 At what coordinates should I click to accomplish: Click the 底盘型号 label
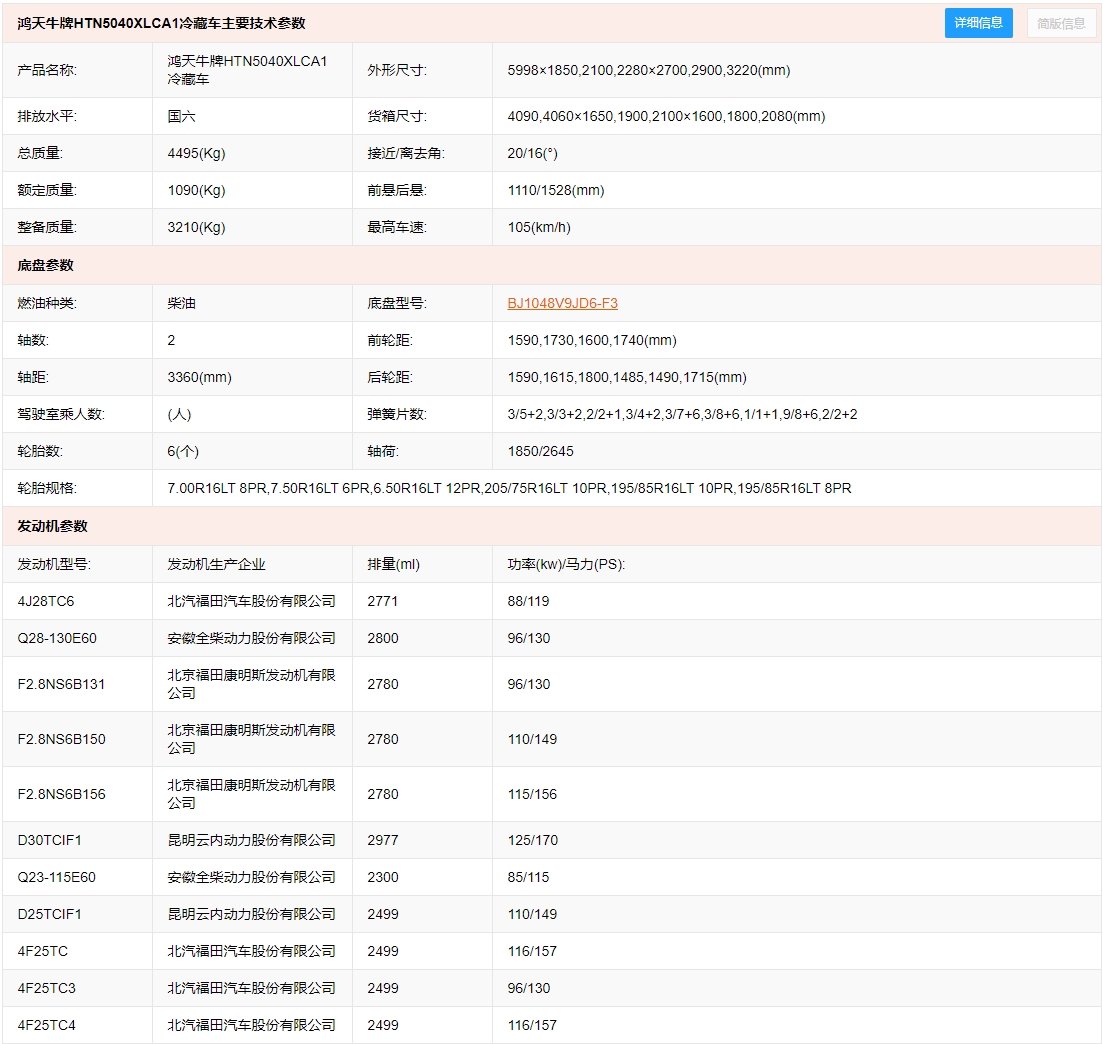coord(397,303)
